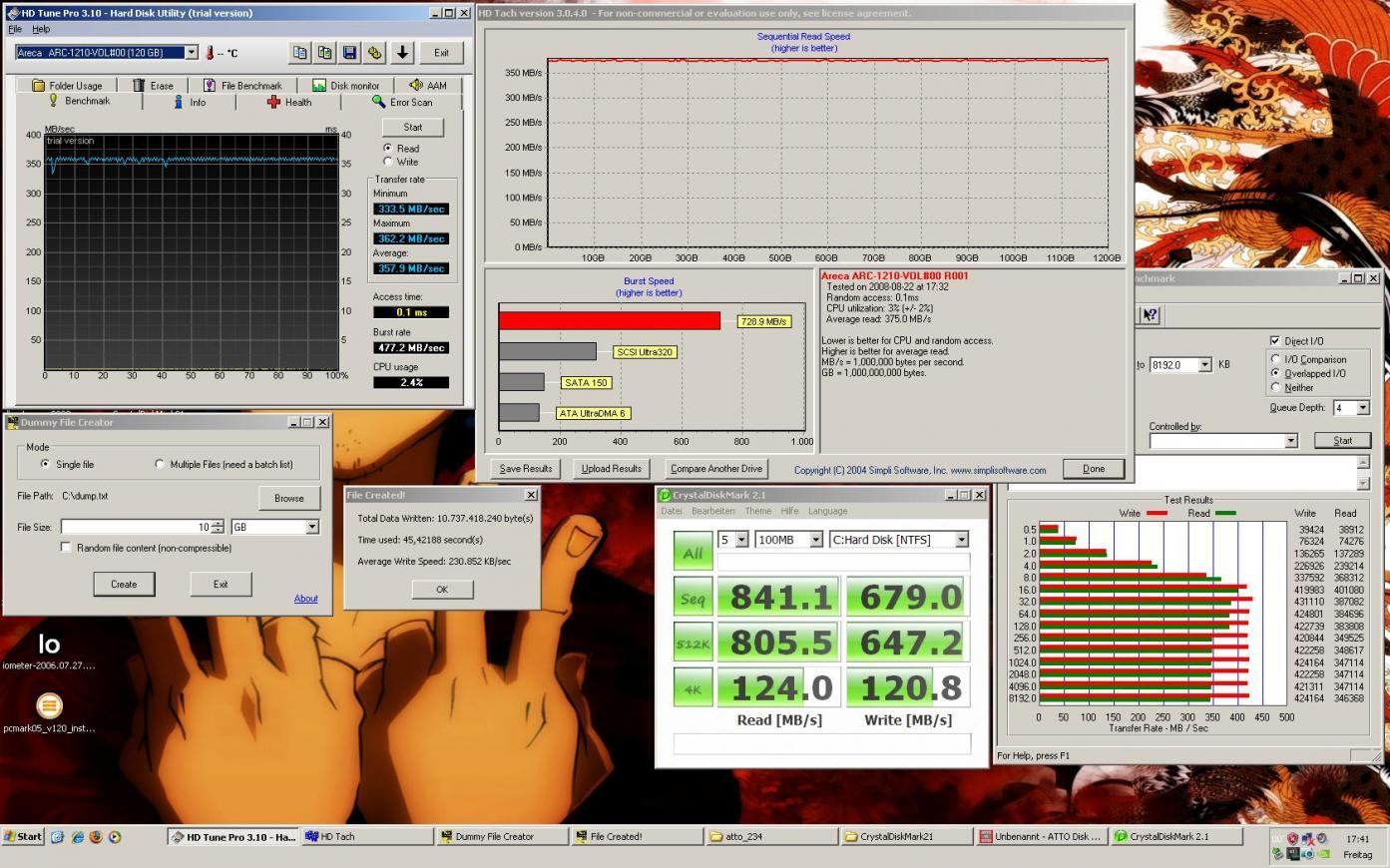Open the iometer desktop shortcut
This screenshot has width=1390, height=868.
click(x=49, y=651)
